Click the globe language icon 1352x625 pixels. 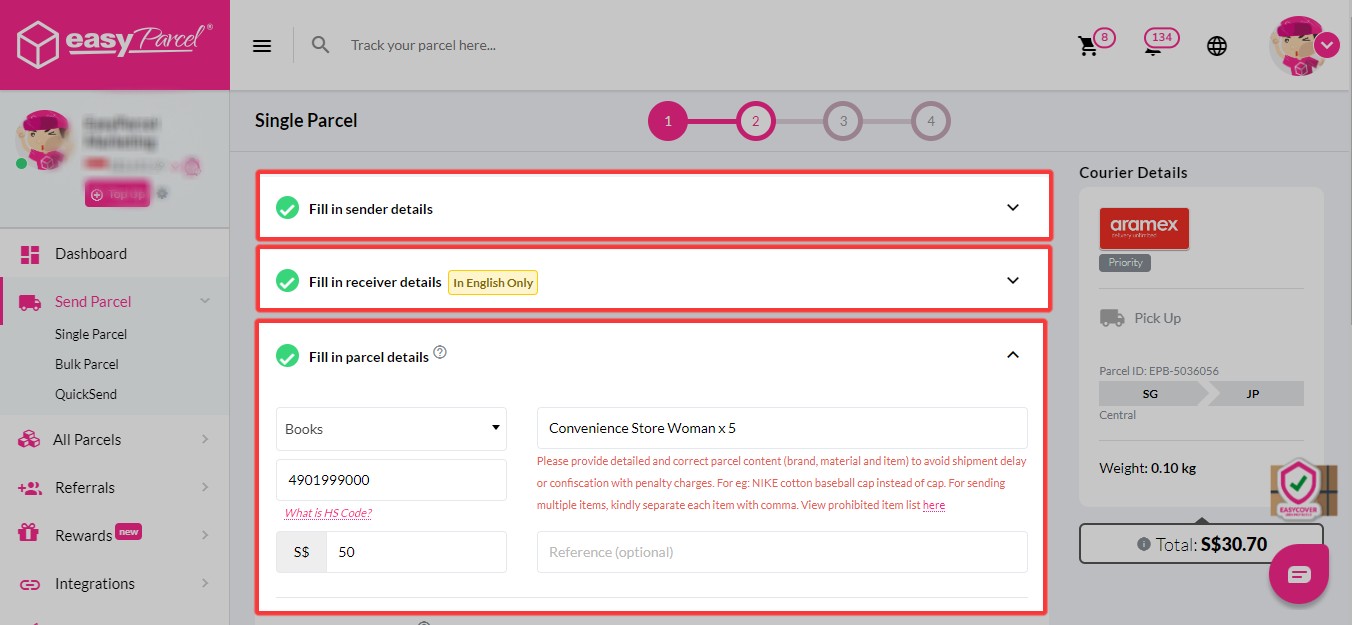[x=1217, y=46]
